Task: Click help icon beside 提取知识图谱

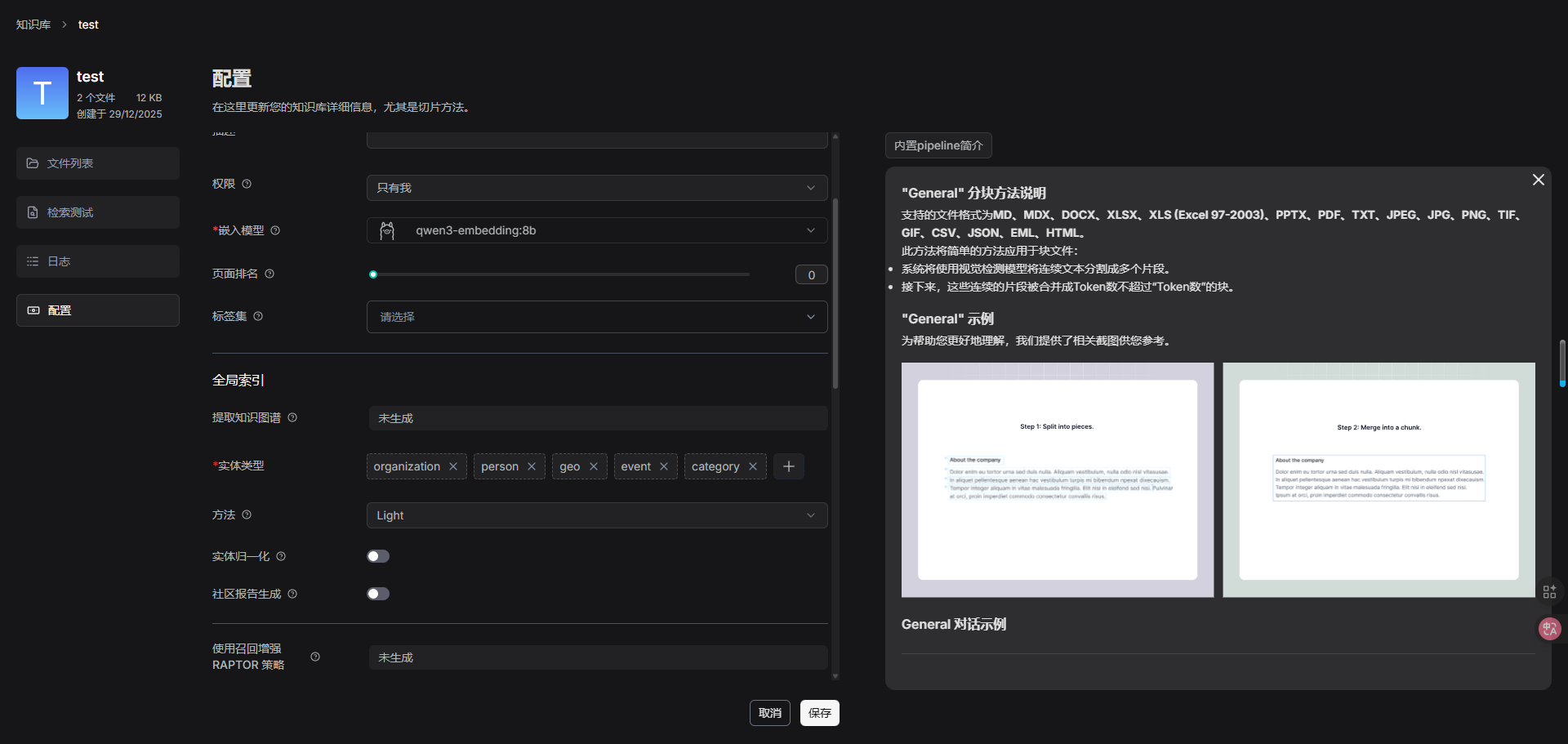Action: coord(292,417)
